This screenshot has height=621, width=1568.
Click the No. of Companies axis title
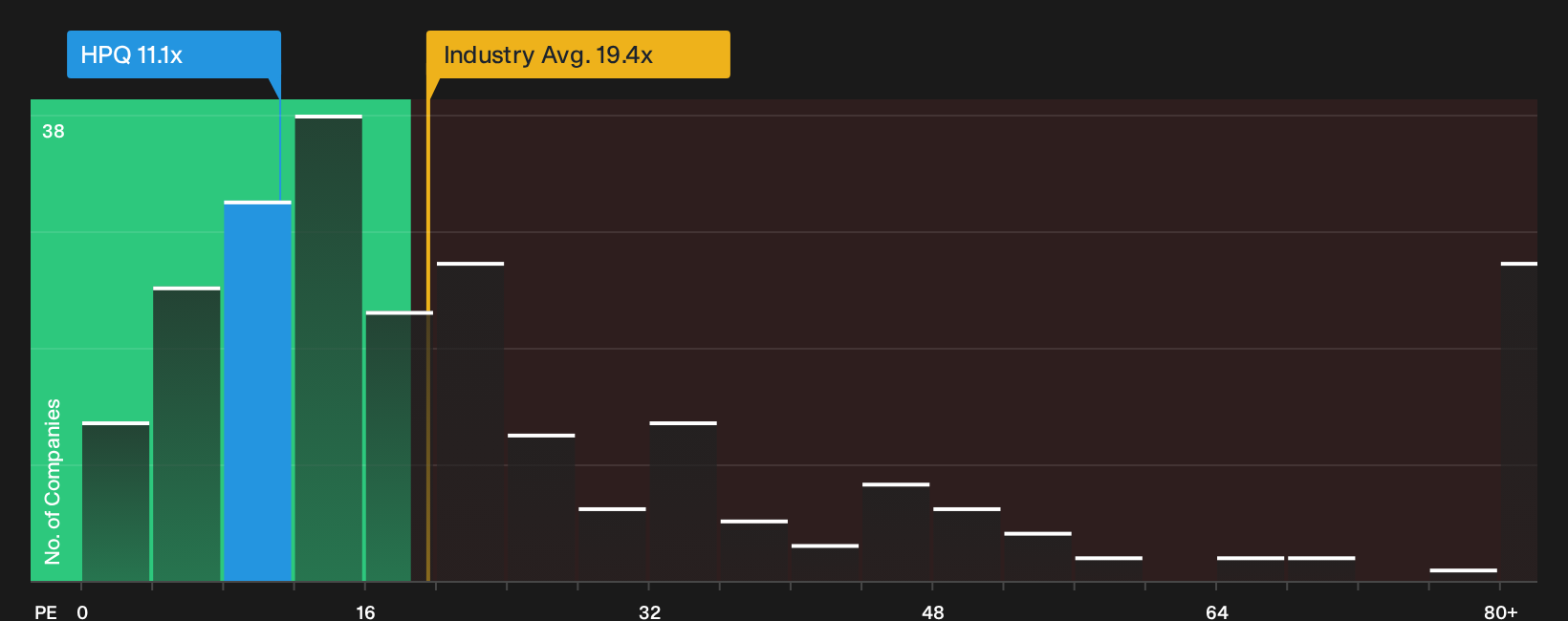click(53, 481)
